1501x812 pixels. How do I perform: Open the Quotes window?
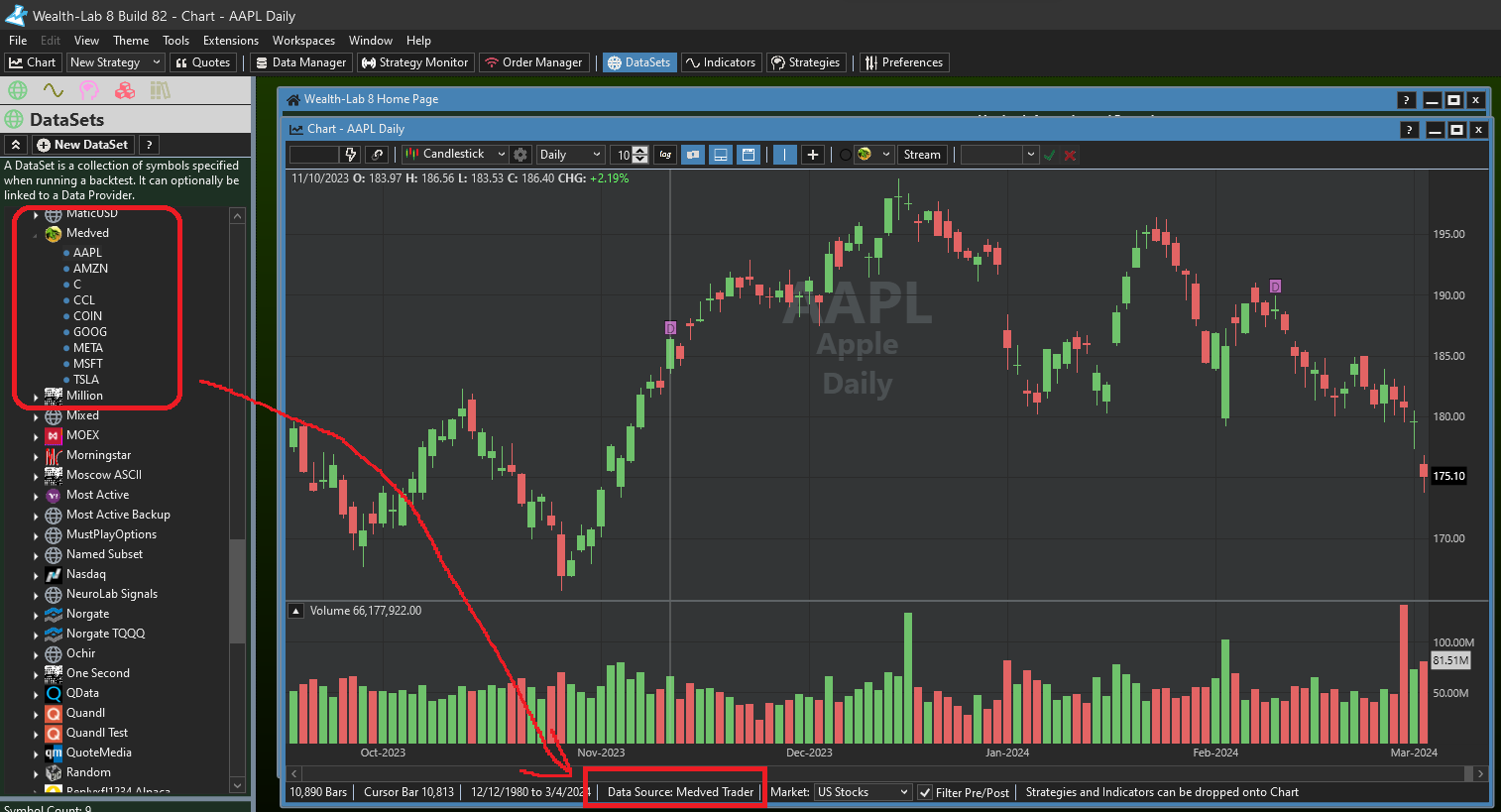point(202,62)
